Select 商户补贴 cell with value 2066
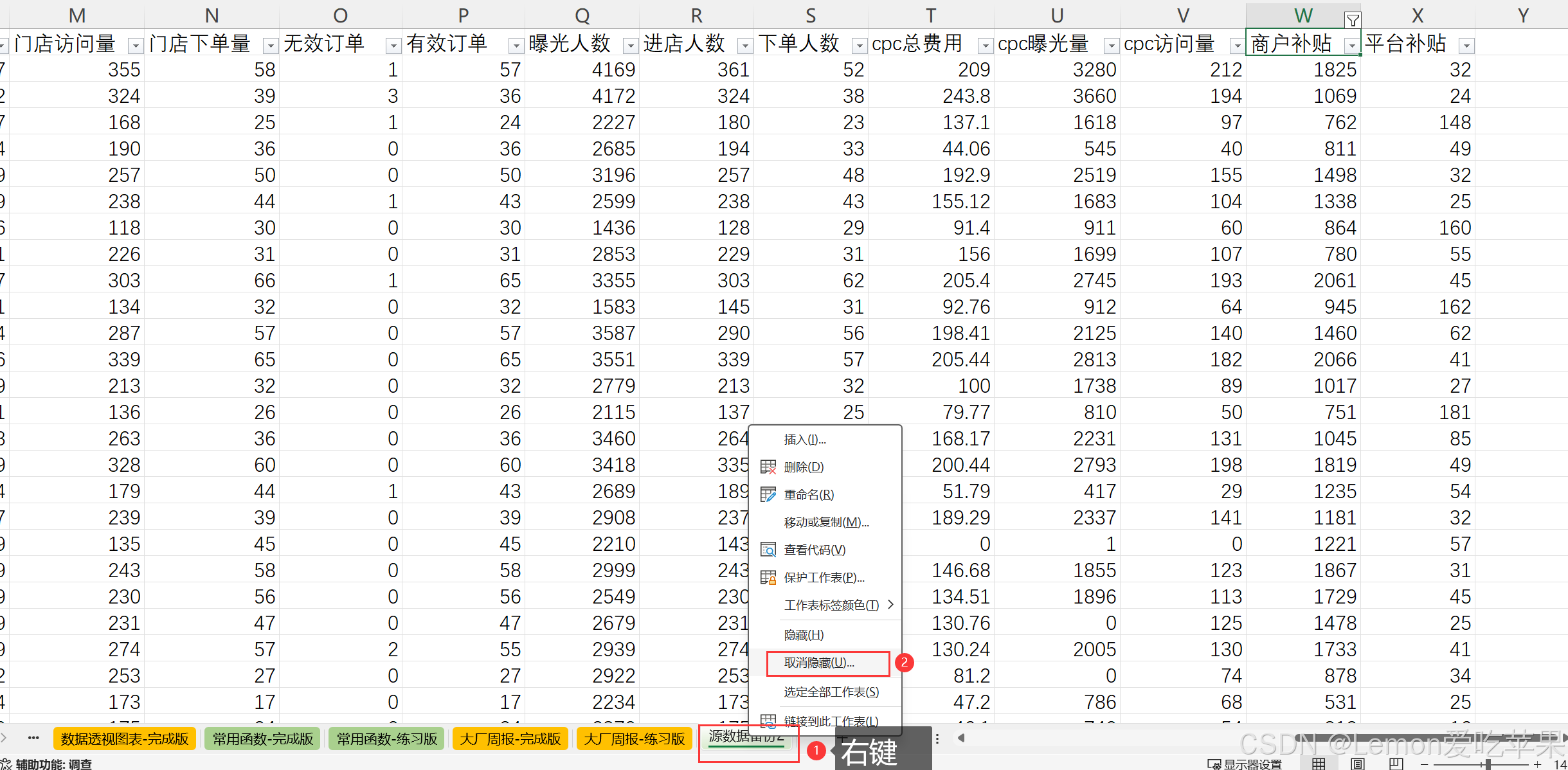 click(x=1303, y=359)
